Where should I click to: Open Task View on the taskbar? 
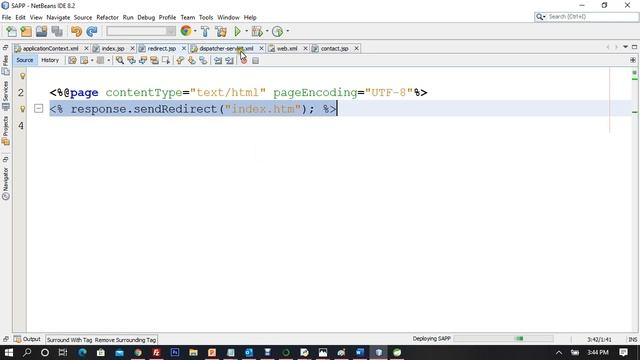pos(63,352)
